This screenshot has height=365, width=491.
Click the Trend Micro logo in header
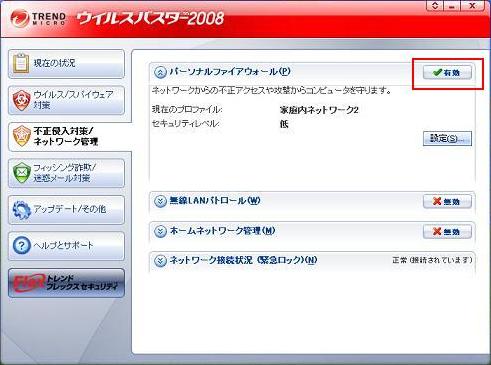[x=38, y=19]
